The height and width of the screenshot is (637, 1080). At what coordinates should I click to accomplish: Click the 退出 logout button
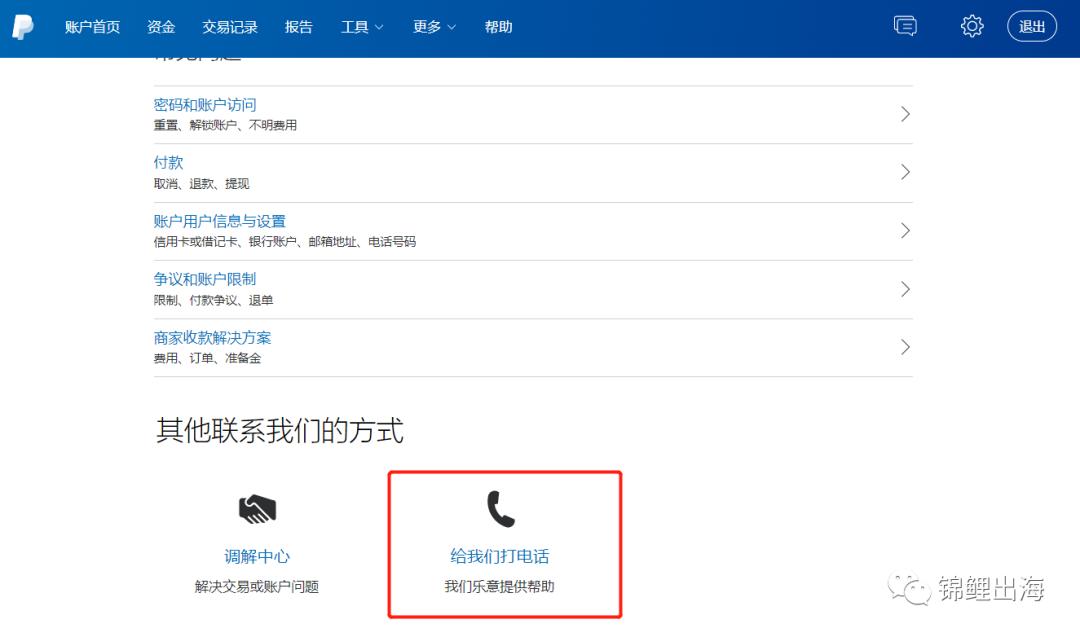[x=1032, y=26]
